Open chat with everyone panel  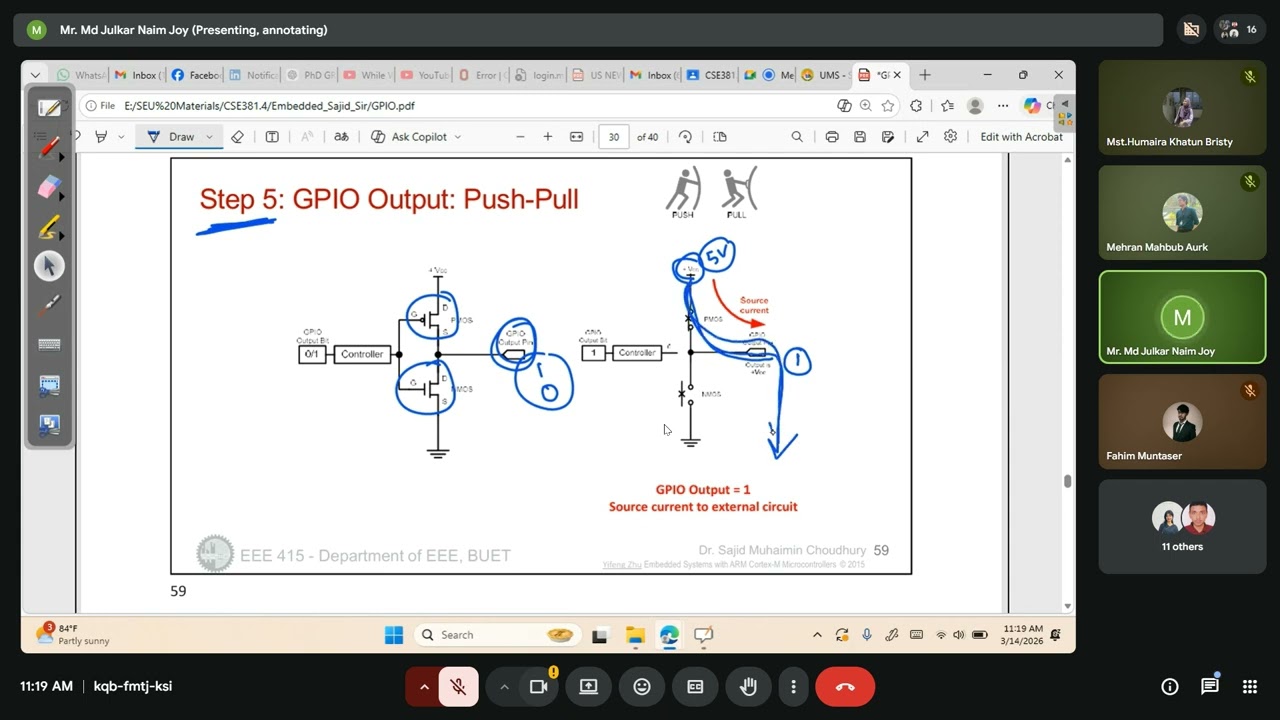1210,686
